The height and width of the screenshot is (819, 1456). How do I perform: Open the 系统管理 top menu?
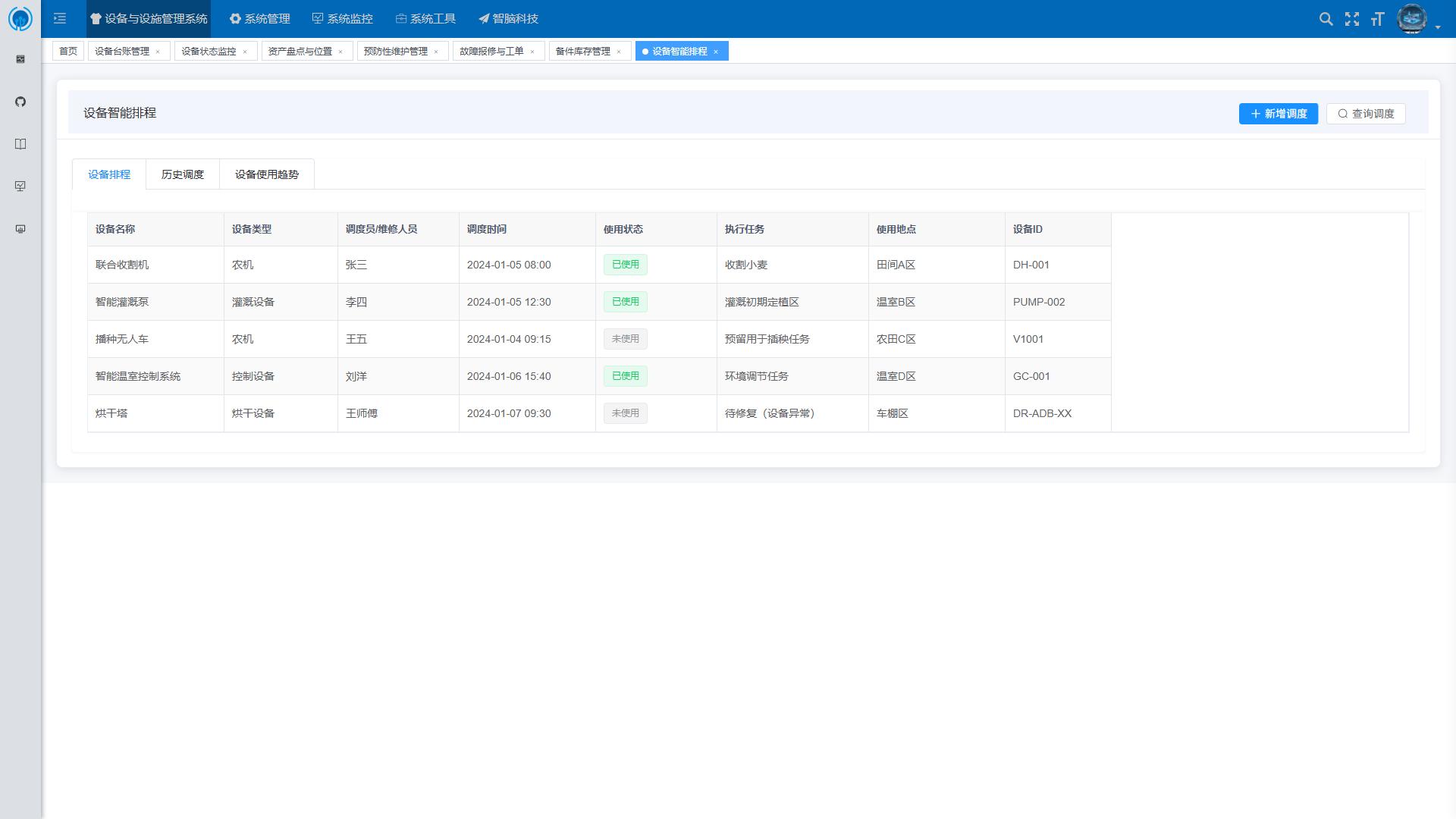point(260,18)
